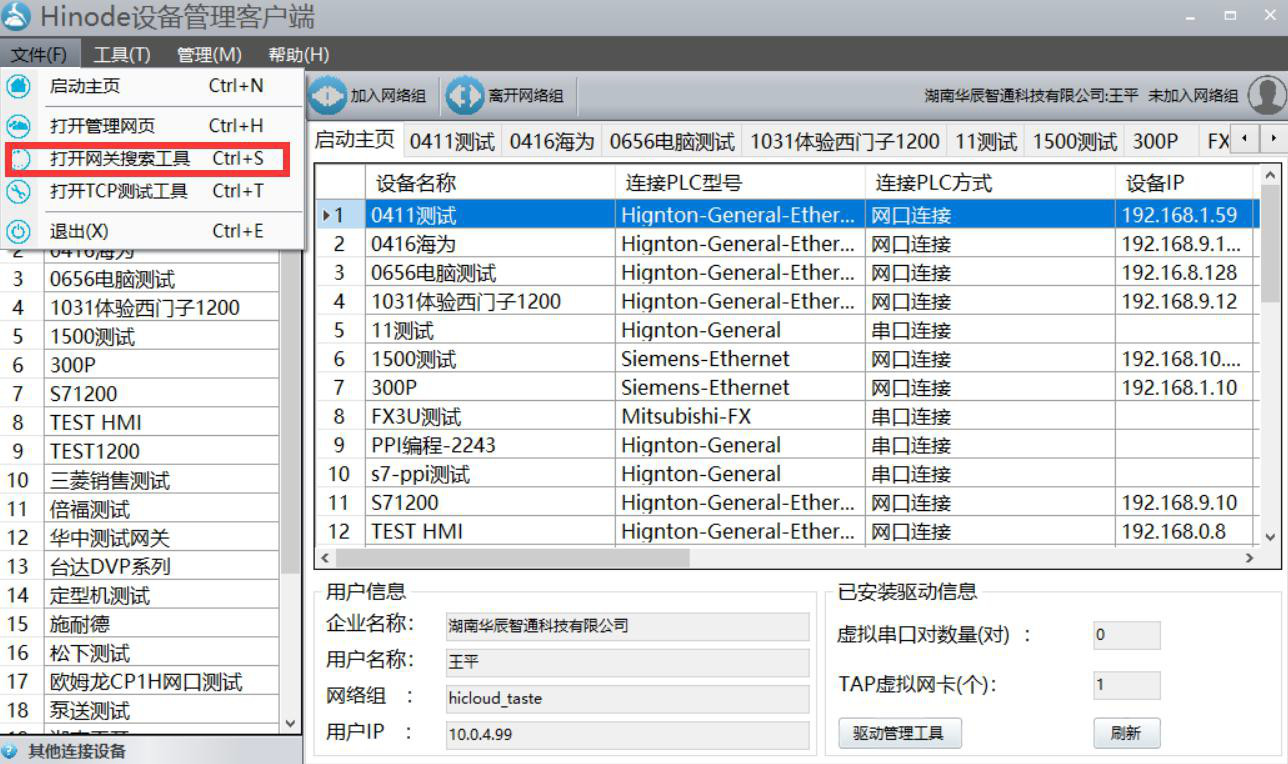Viewport: 1288px width, 764px height.
Task: Switch to the 1500测试 tab
Action: (x=1073, y=140)
